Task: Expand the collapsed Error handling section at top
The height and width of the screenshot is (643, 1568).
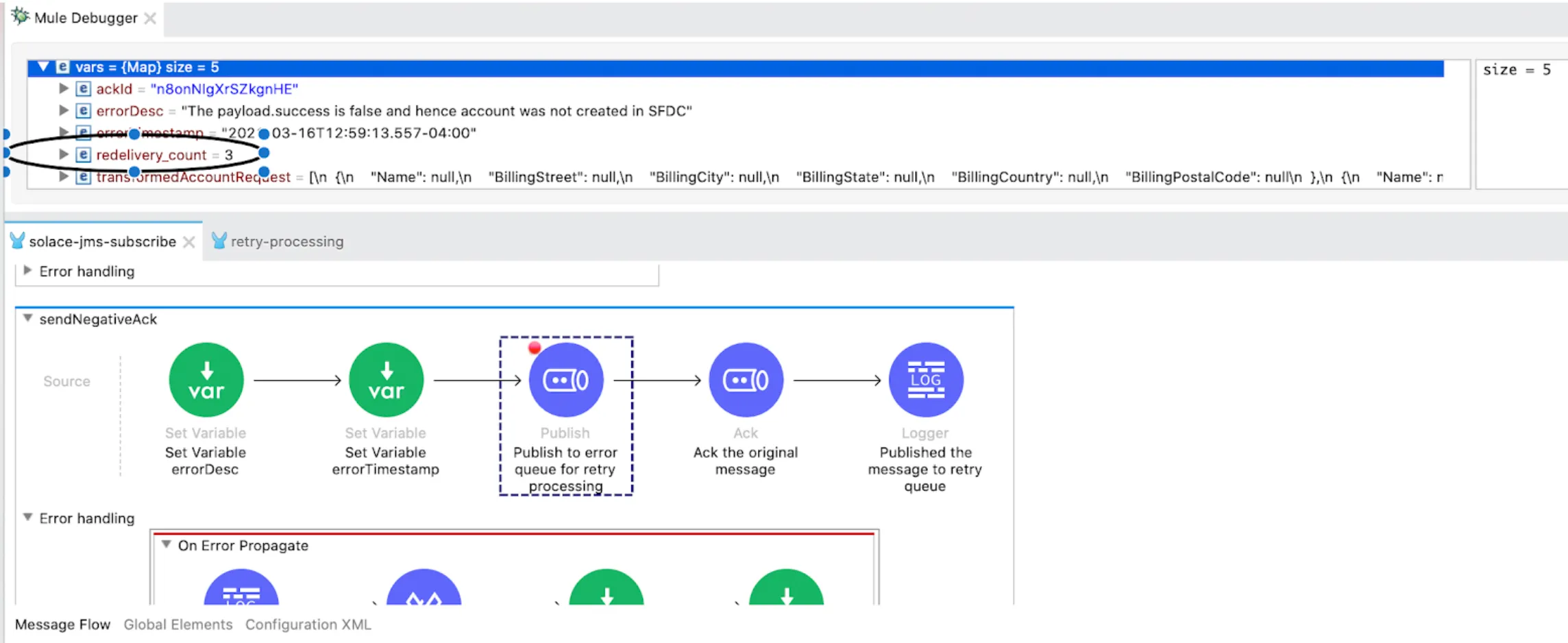Action: click(27, 270)
